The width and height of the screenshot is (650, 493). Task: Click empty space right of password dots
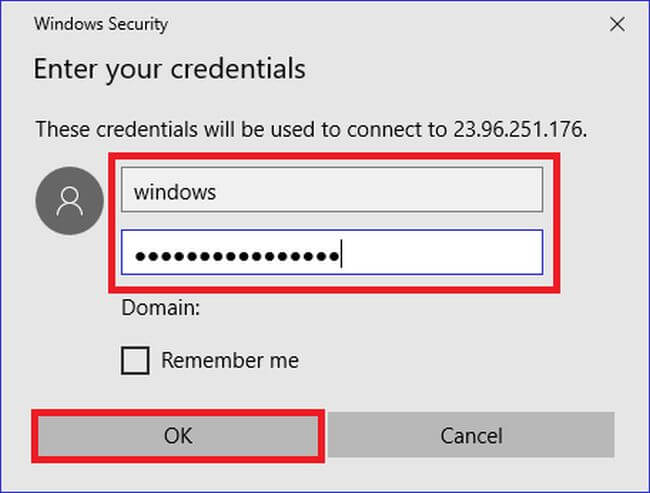[x=440, y=253]
